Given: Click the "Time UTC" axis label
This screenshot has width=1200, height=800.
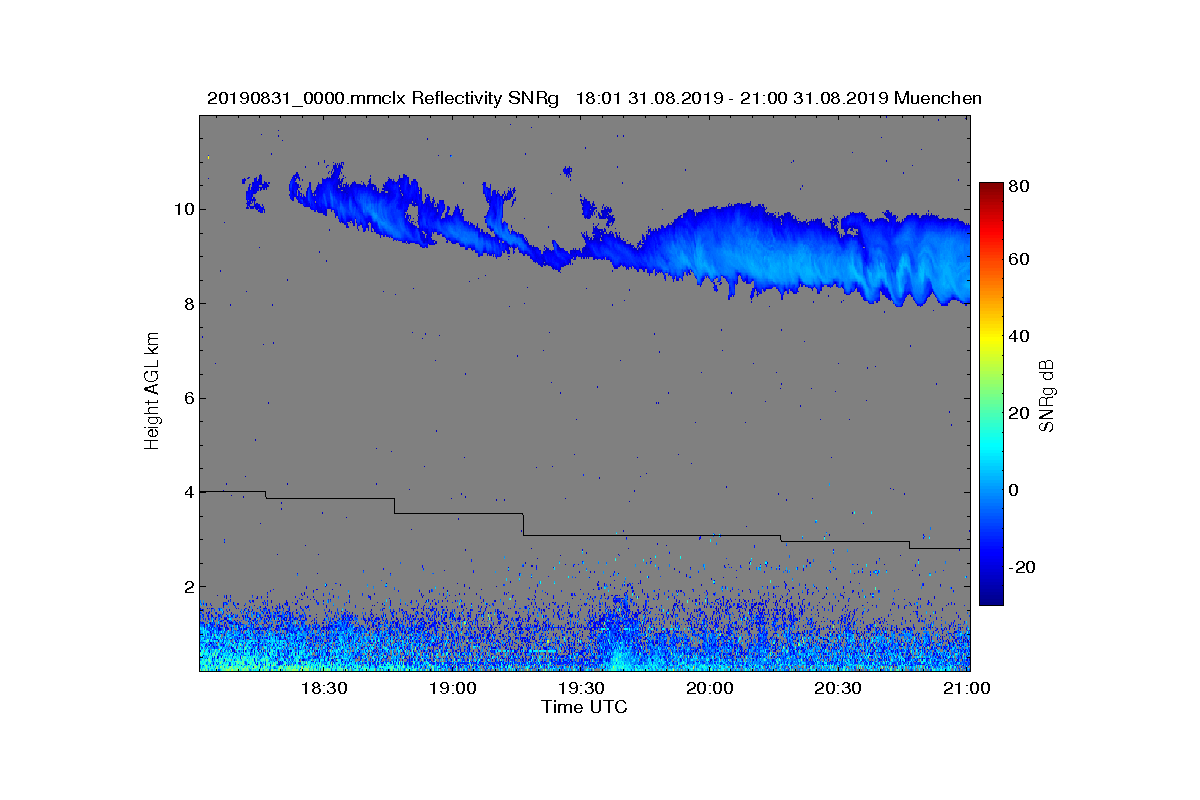Looking at the screenshot, I should pyautogui.click(x=585, y=707).
